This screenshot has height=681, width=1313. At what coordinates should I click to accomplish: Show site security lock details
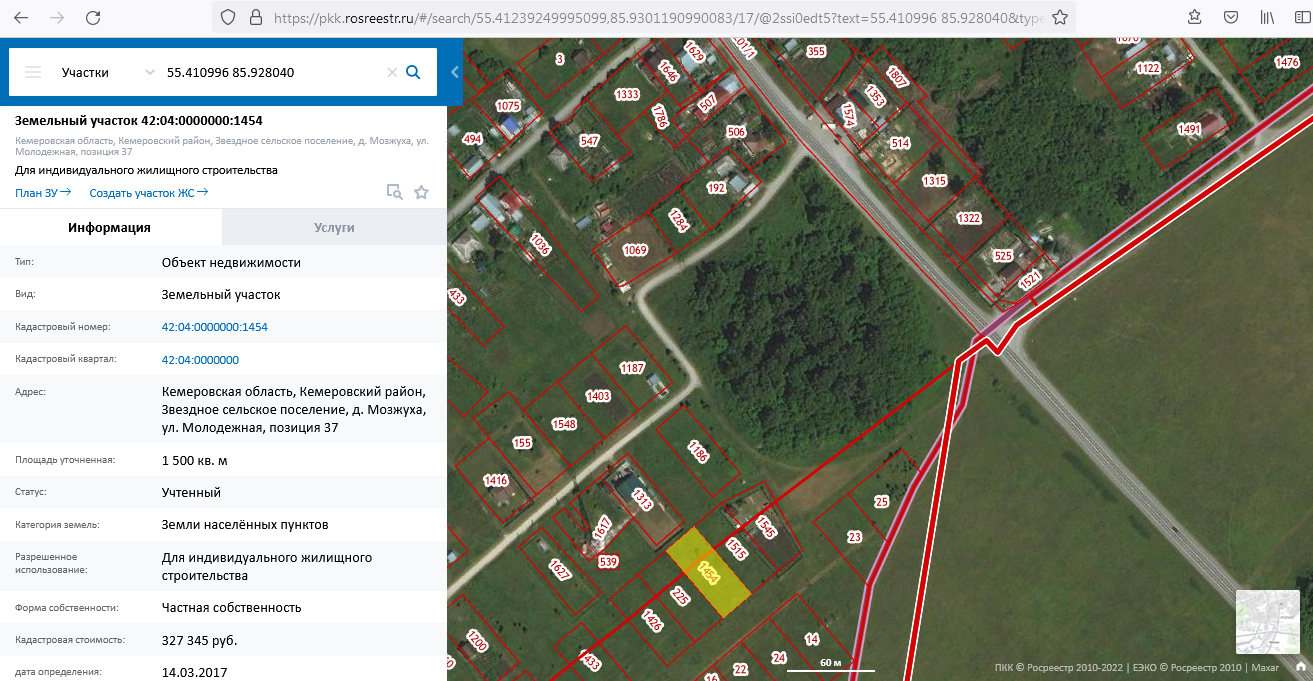point(254,18)
